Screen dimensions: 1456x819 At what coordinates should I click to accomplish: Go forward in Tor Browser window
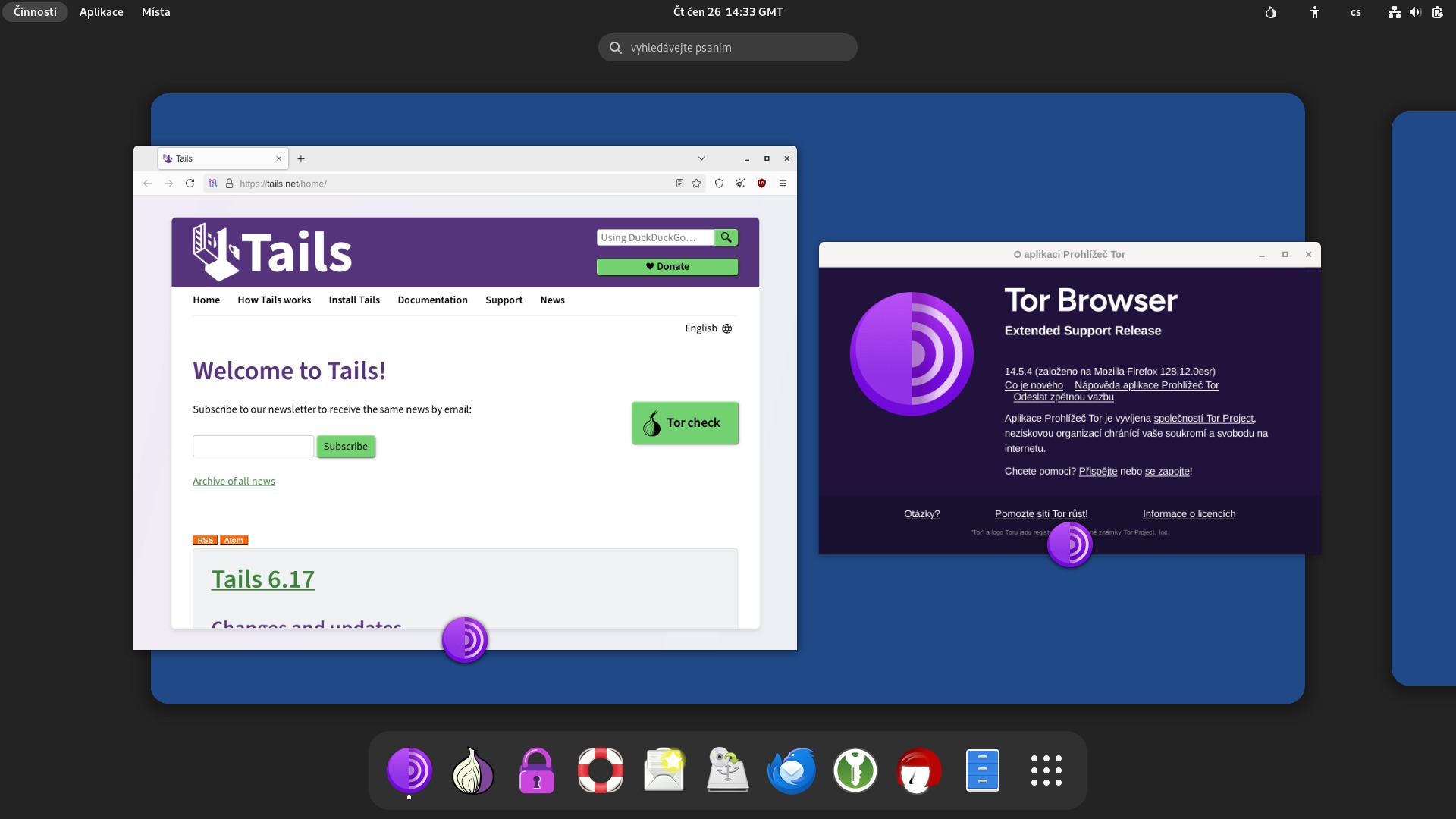pos(168,184)
